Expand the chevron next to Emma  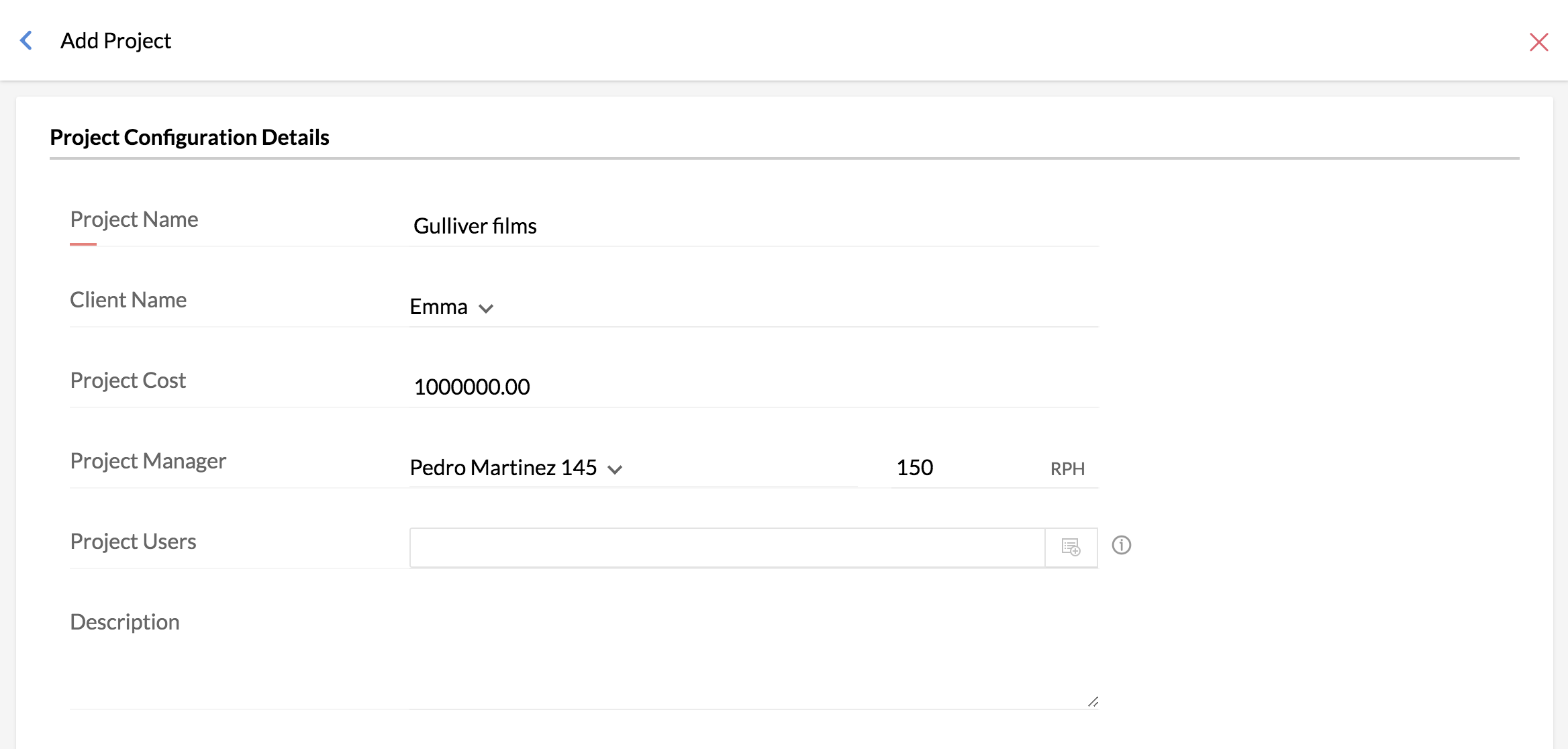point(486,309)
